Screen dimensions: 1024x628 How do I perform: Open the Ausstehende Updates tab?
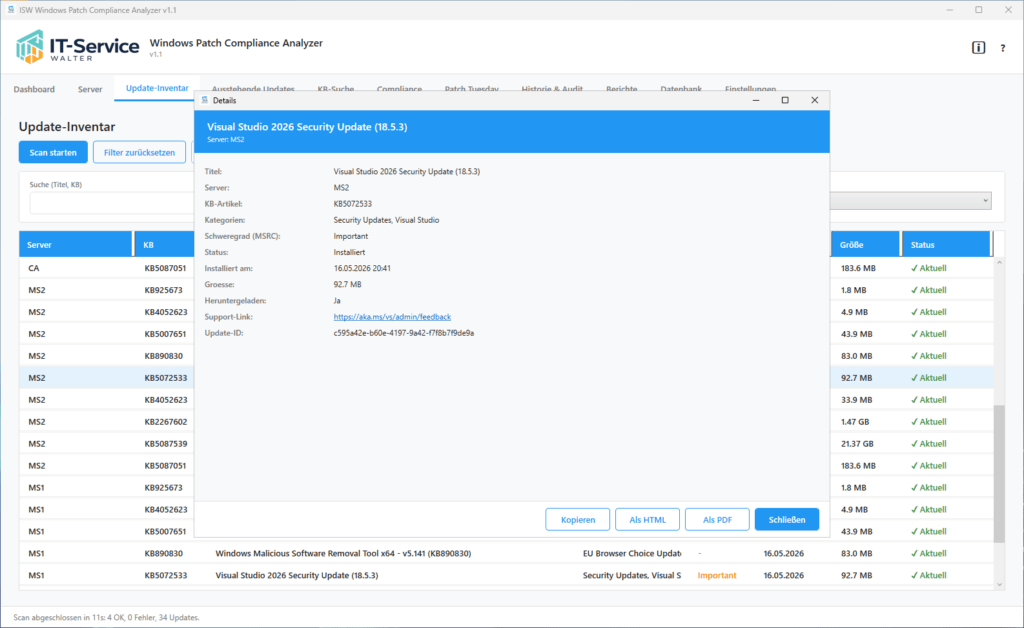pyautogui.click(x=253, y=89)
